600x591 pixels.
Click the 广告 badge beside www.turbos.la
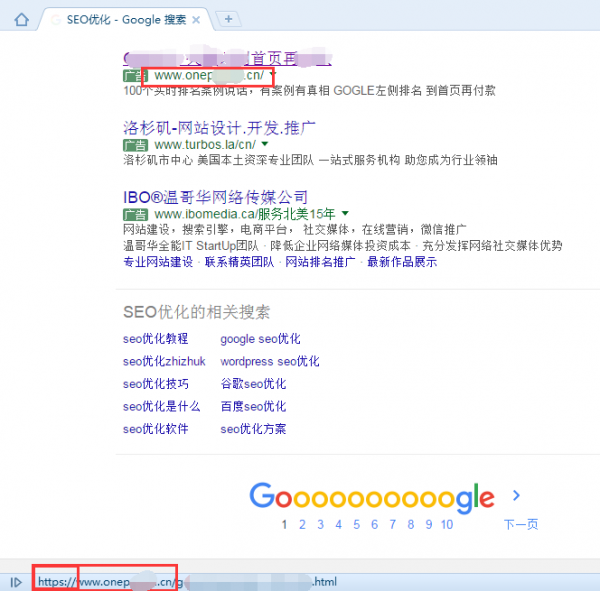(x=136, y=144)
